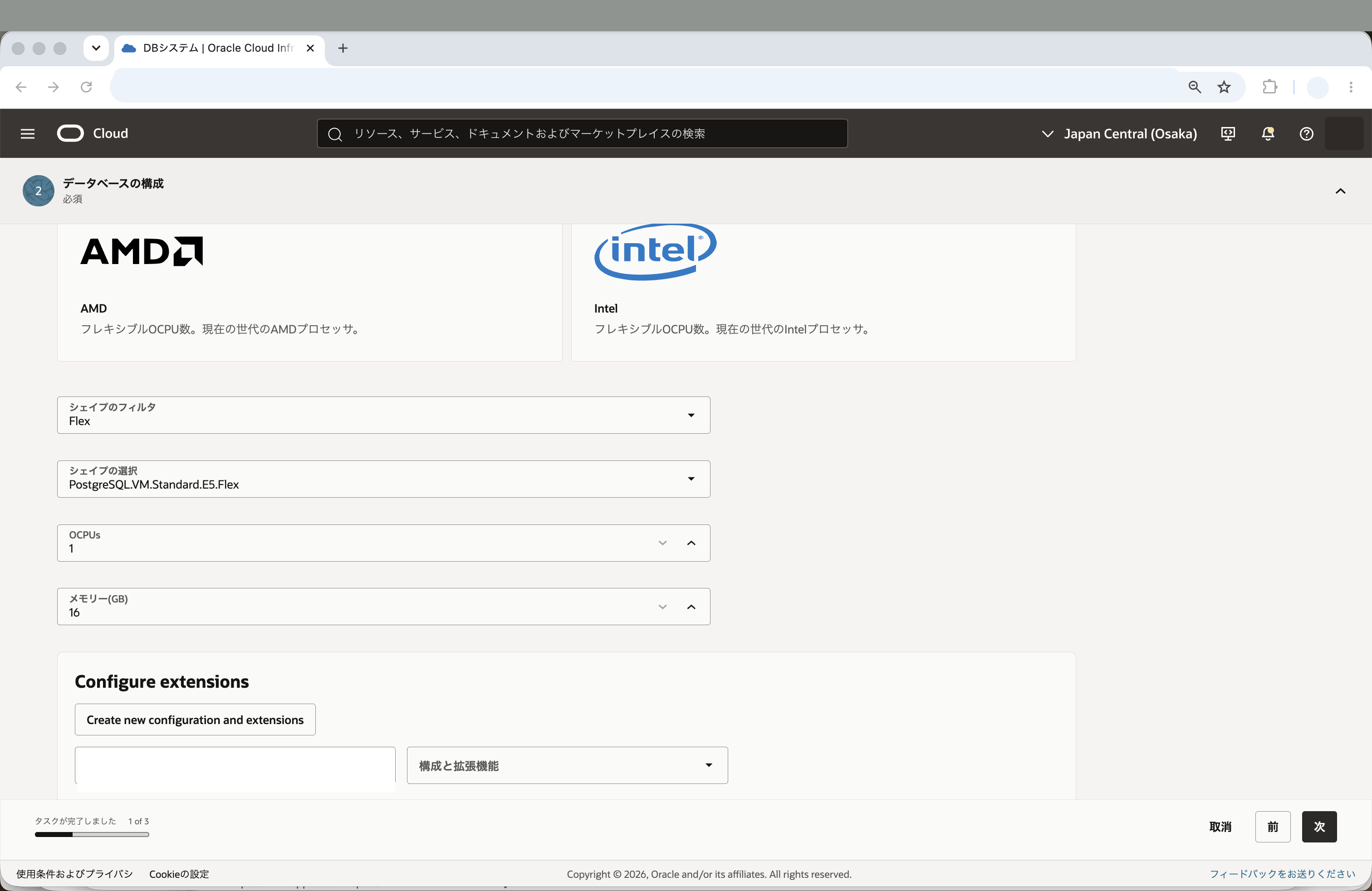Click the search magnifier icon in Oracle header
Screen dimensions: 1372x891
click(335, 134)
